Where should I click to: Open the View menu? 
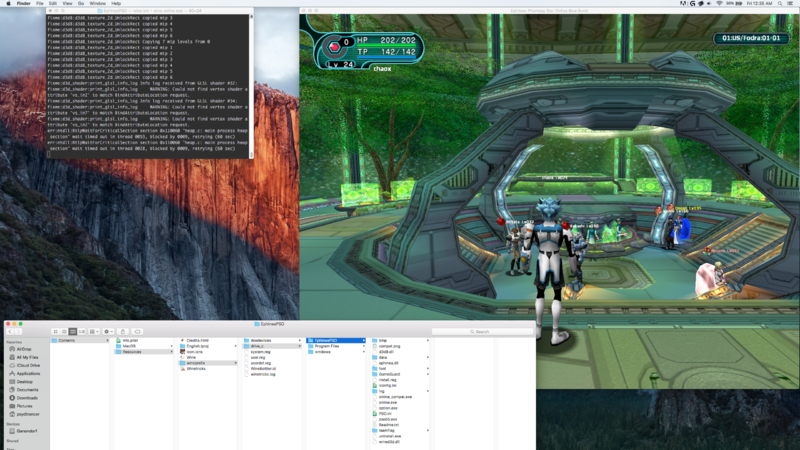67,3
